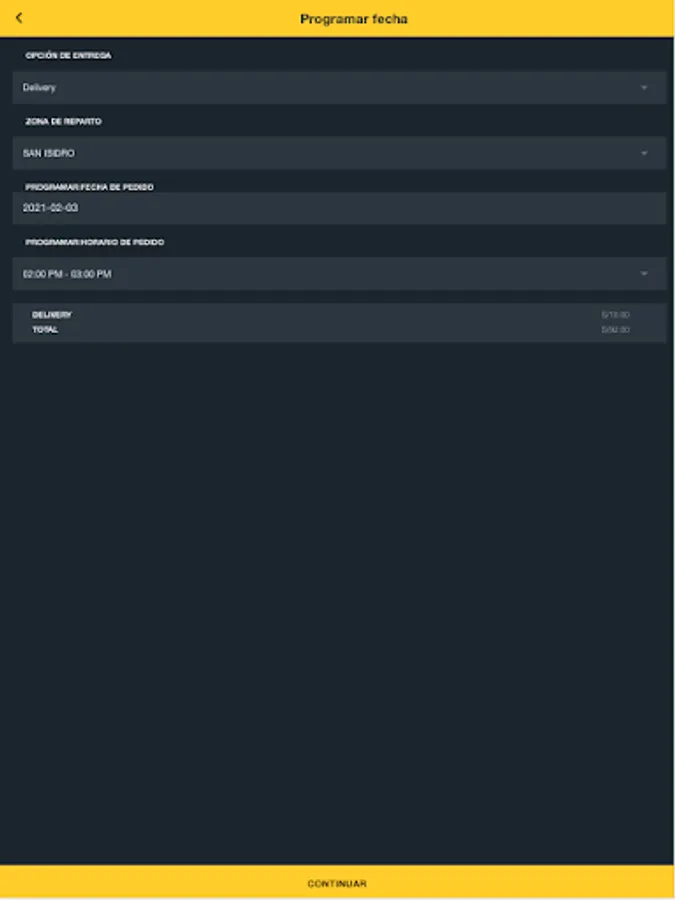
Task: Click the Programar fecha header title
Action: click(x=354, y=19)
